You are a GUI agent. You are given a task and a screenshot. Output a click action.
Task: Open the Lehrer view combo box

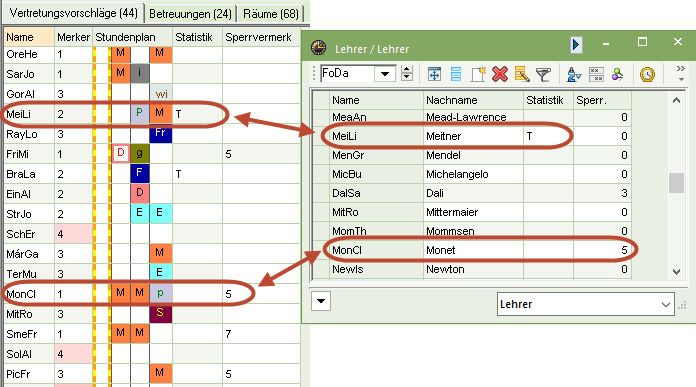click(585, 304)
